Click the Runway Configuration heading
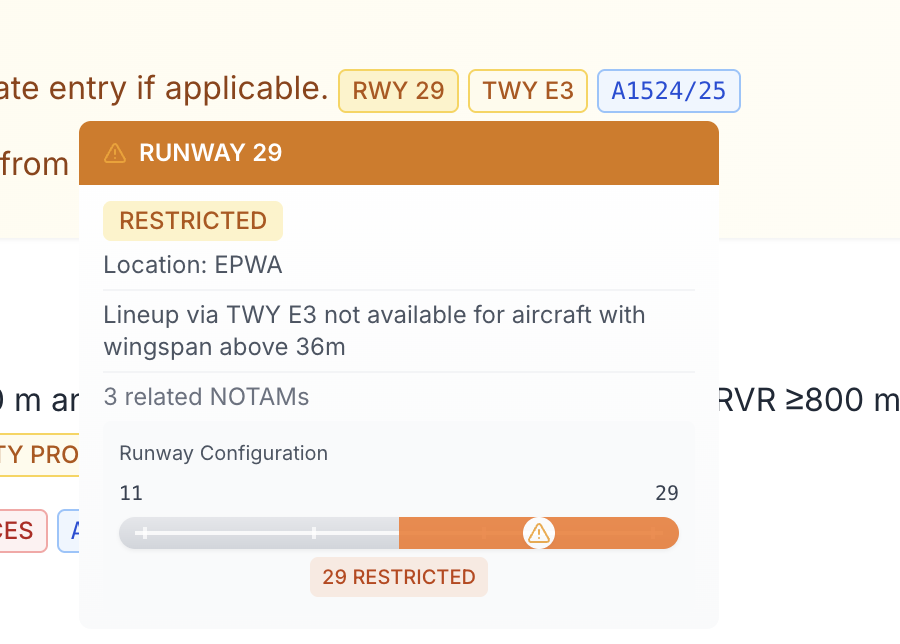Viewport: 900px width, 644px height. coord(223,453)
